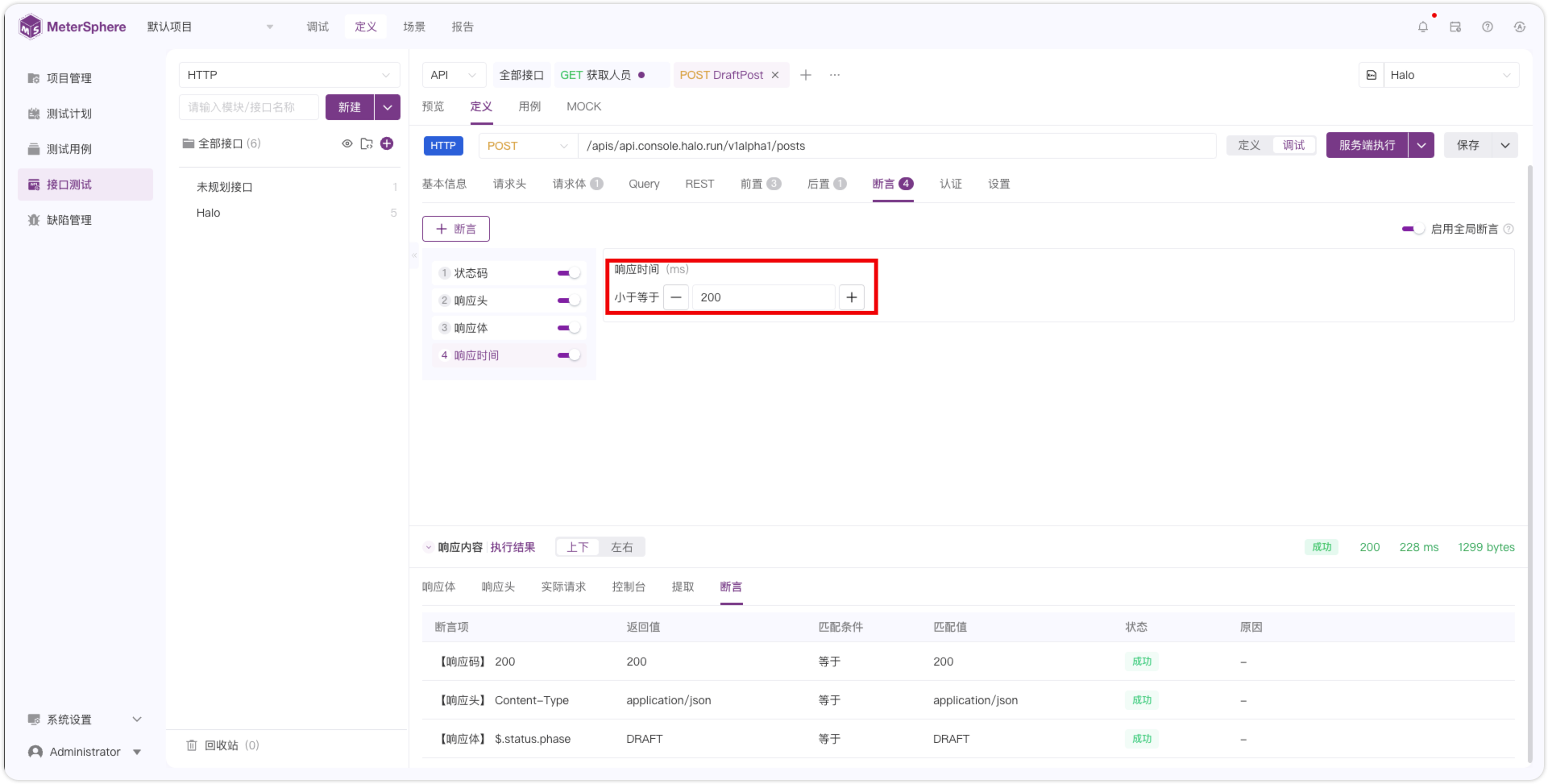Click the request URL input field

coord(897,146)
